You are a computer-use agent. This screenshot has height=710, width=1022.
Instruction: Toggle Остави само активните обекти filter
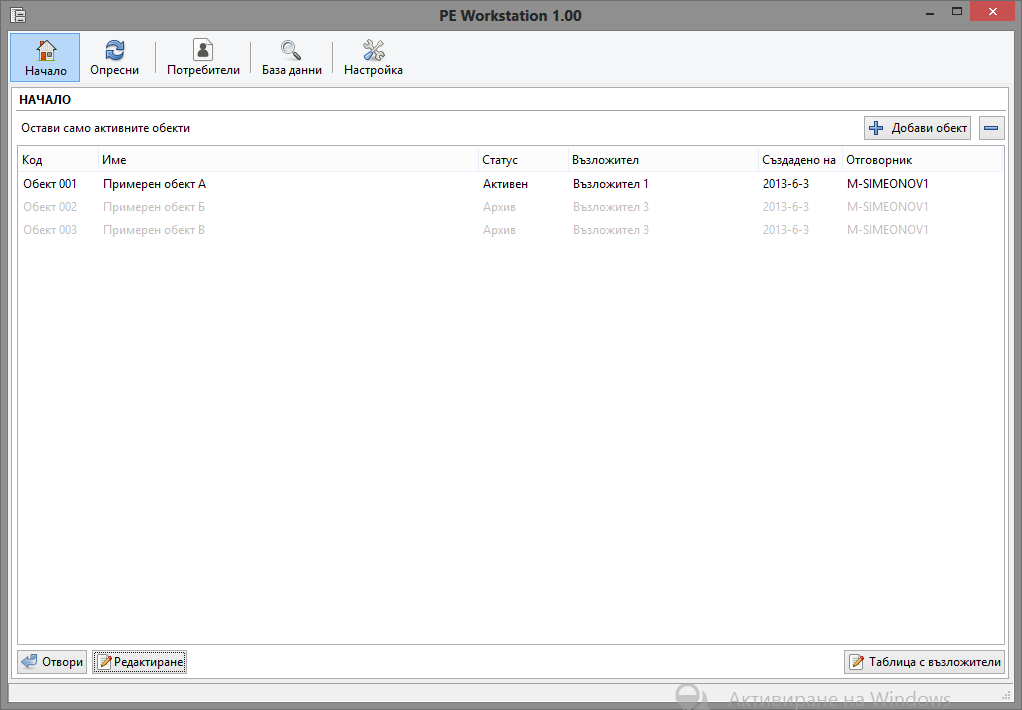106,128
